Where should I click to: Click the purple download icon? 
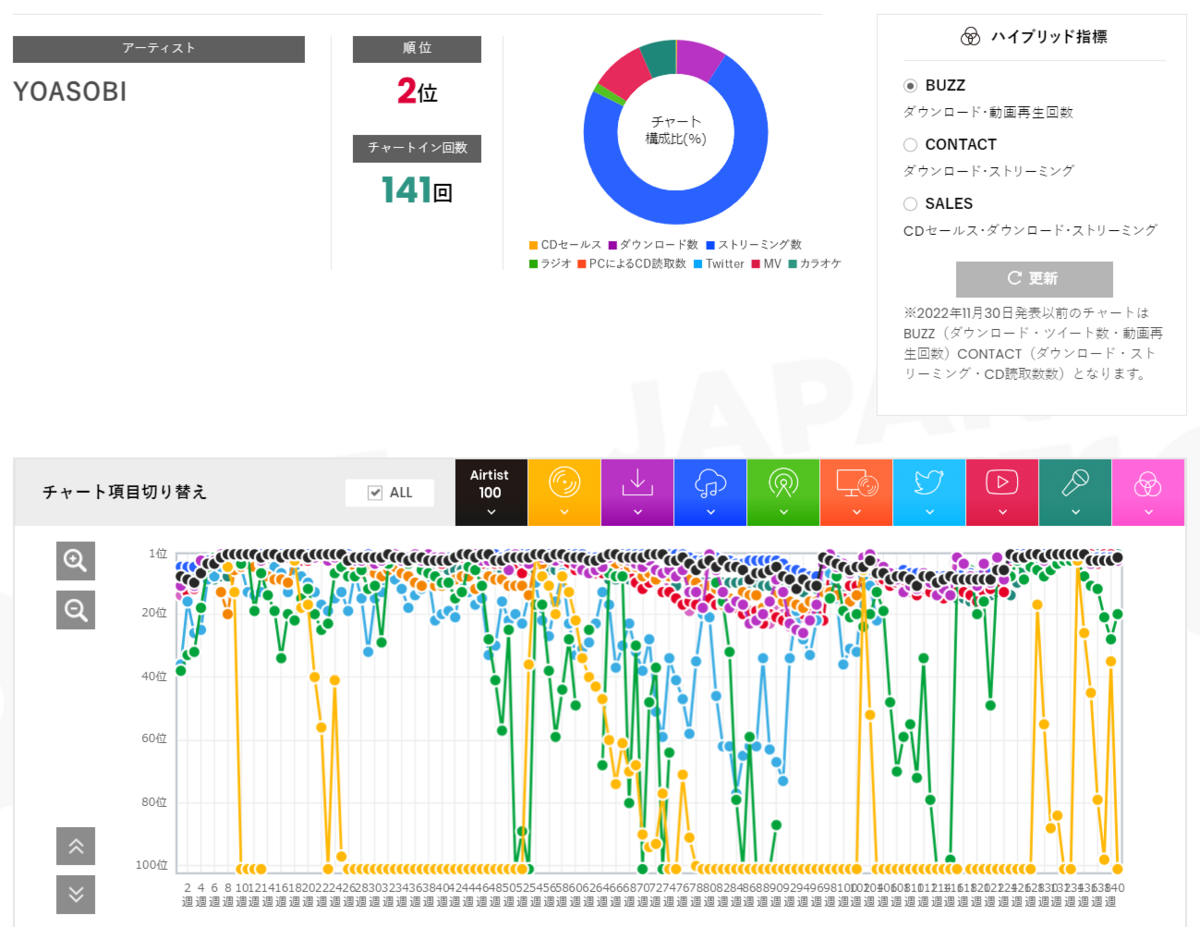pyautogui.click(x=637, y=483)
